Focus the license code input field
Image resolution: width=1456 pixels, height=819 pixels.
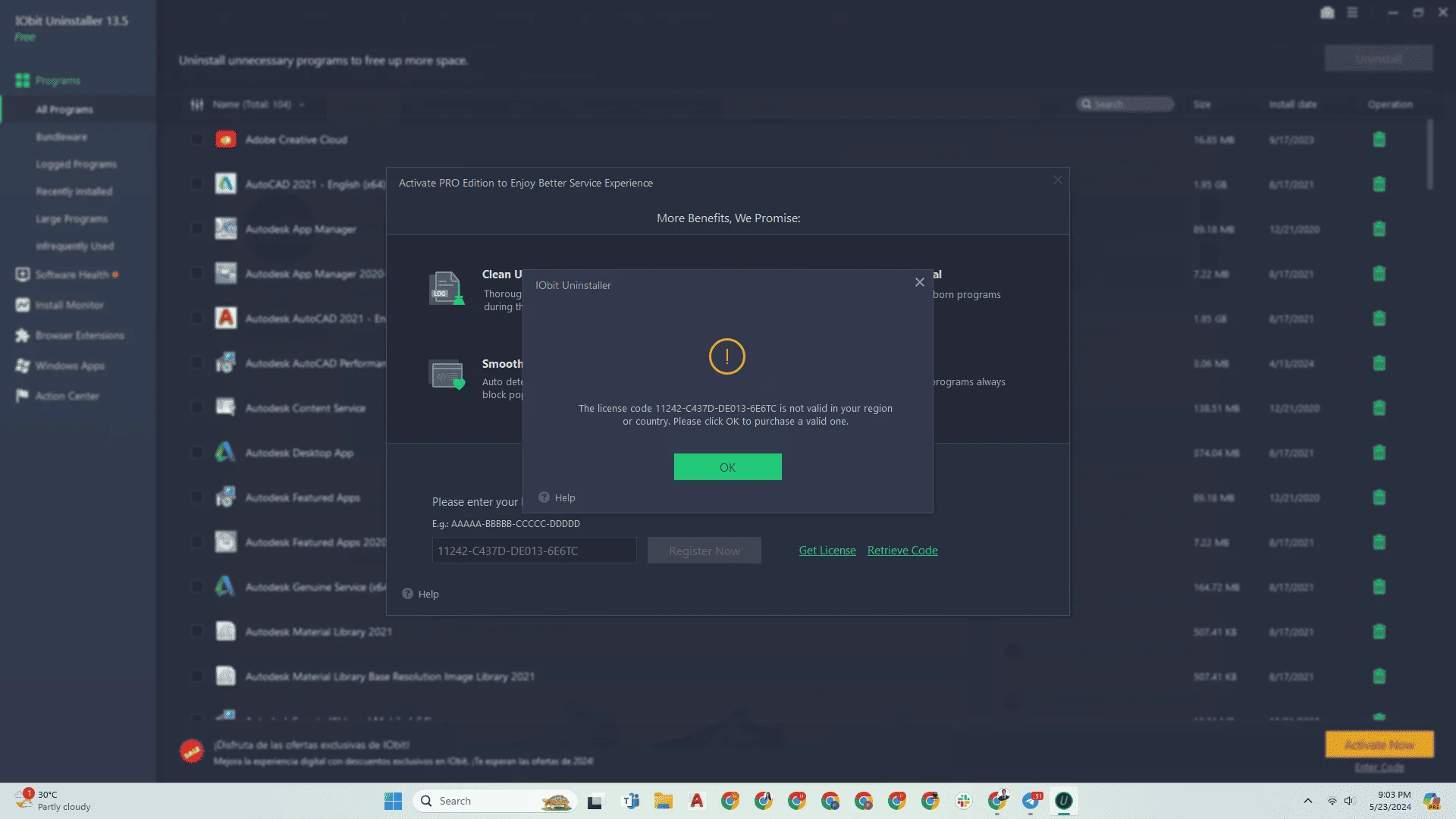(x=534, y=551)
